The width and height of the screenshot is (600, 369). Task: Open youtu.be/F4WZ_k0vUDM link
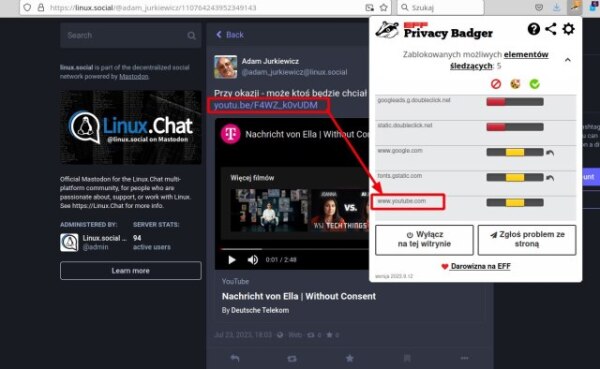(266, 105)
